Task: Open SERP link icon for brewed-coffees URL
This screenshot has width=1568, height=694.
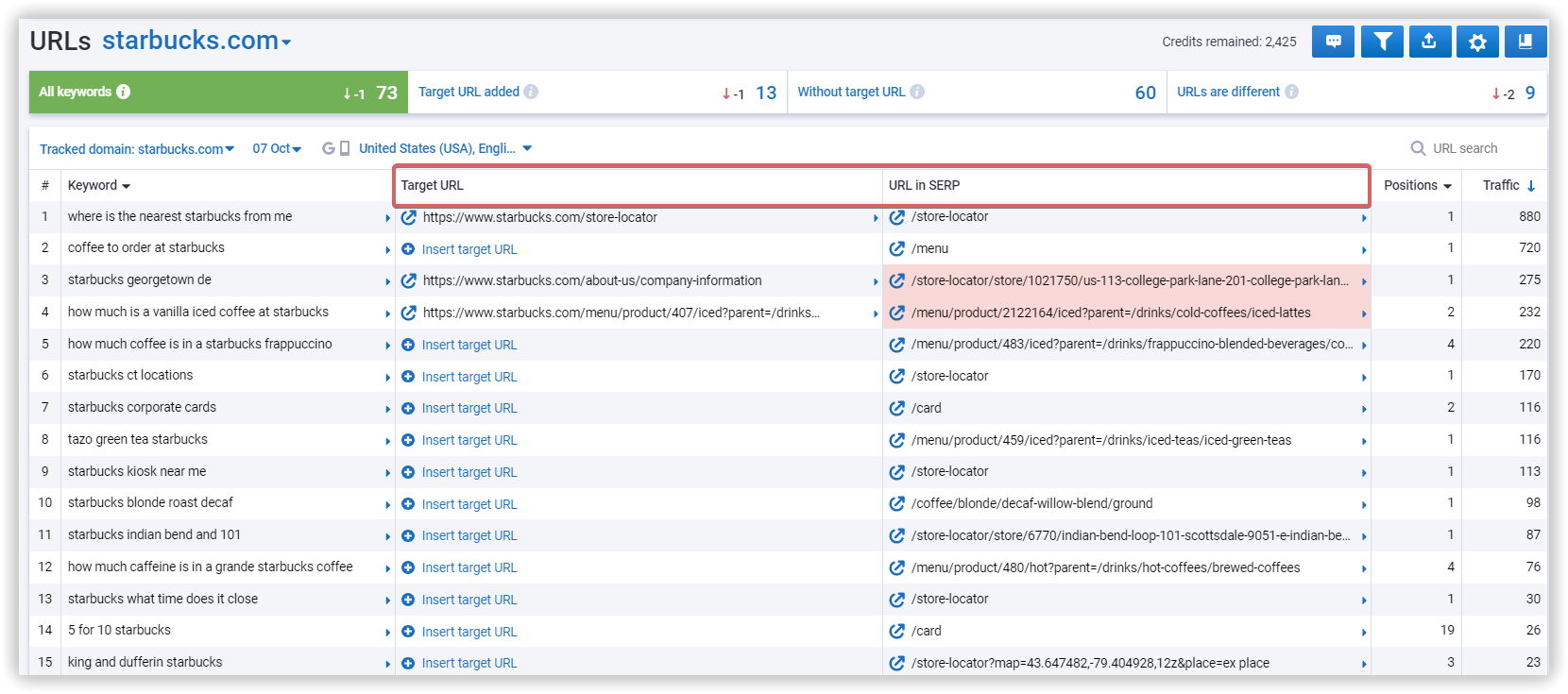Action: click(897, 567)
